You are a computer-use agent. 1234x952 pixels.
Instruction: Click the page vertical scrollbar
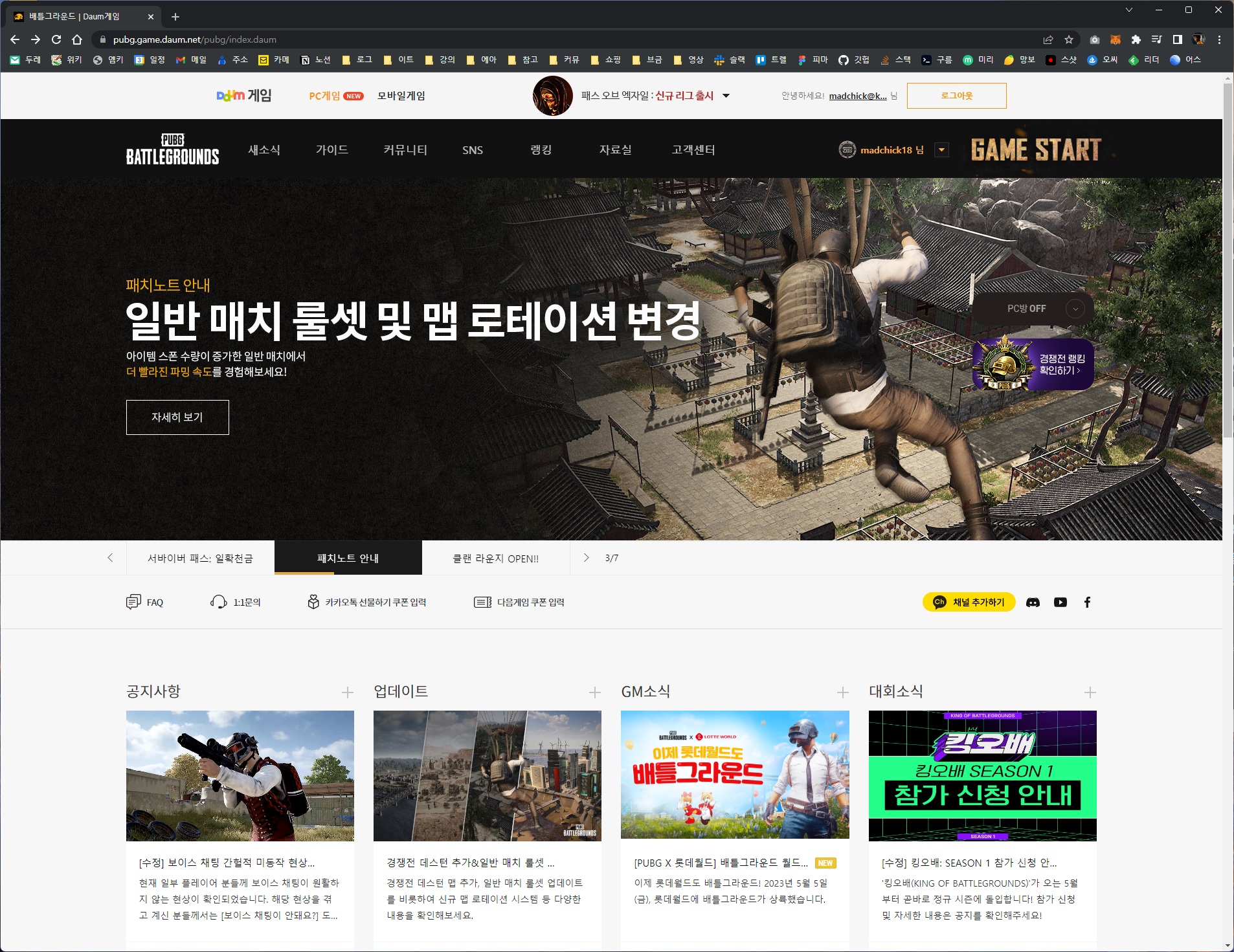pos(1228,259)
